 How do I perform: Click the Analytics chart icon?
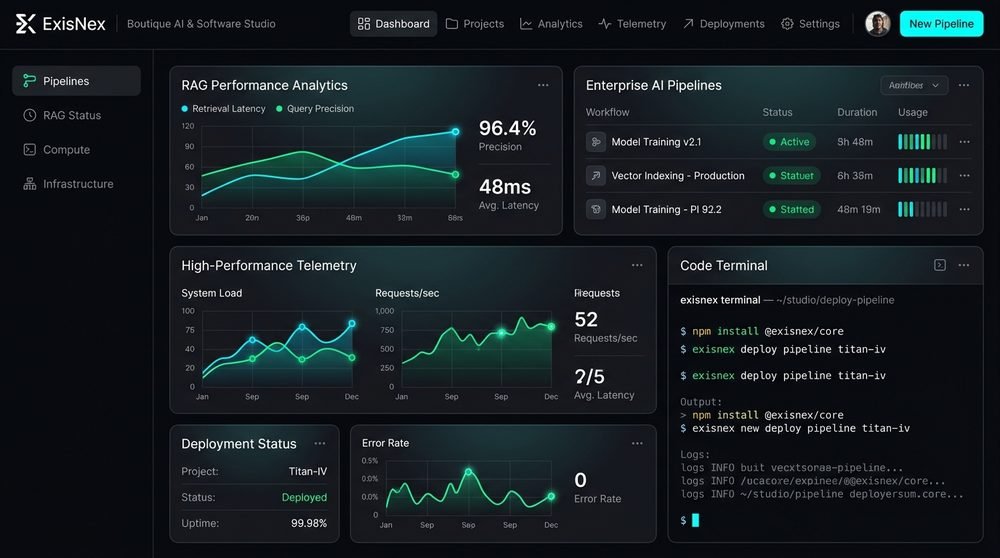click(x=526, y=24)
